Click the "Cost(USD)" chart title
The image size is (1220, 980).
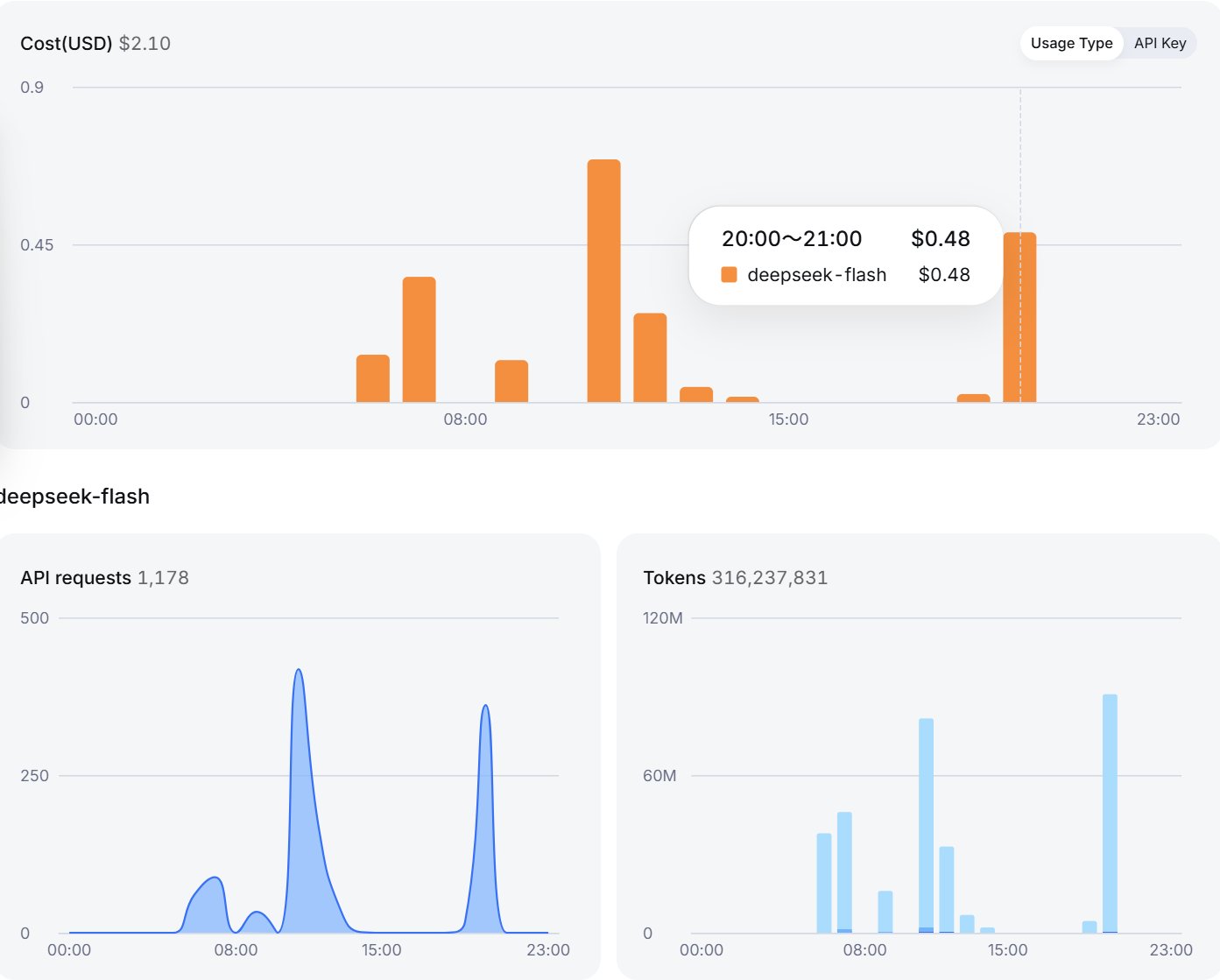(67, 44)
